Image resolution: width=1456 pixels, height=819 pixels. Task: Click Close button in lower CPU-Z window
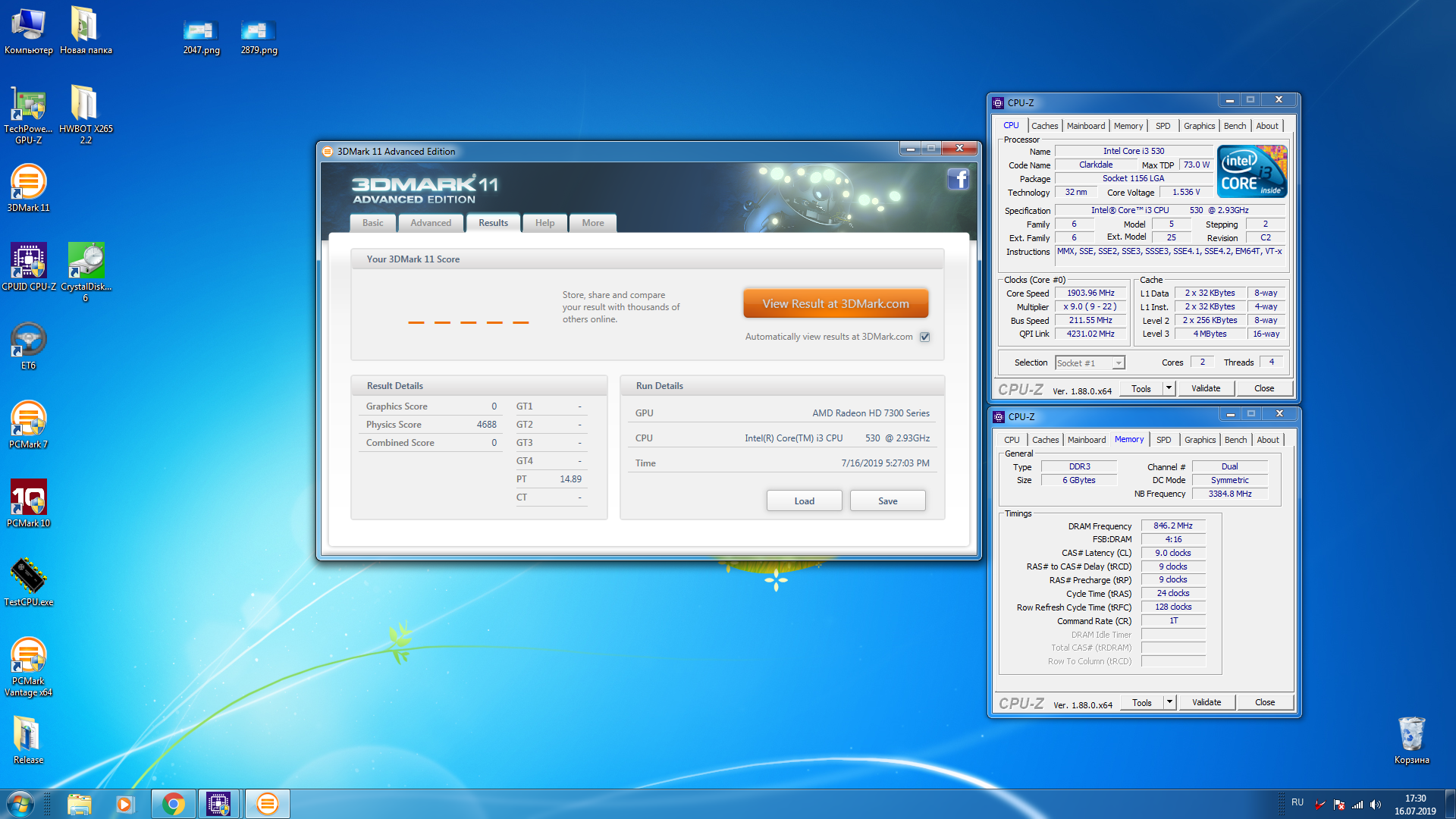click(1265, 702)
